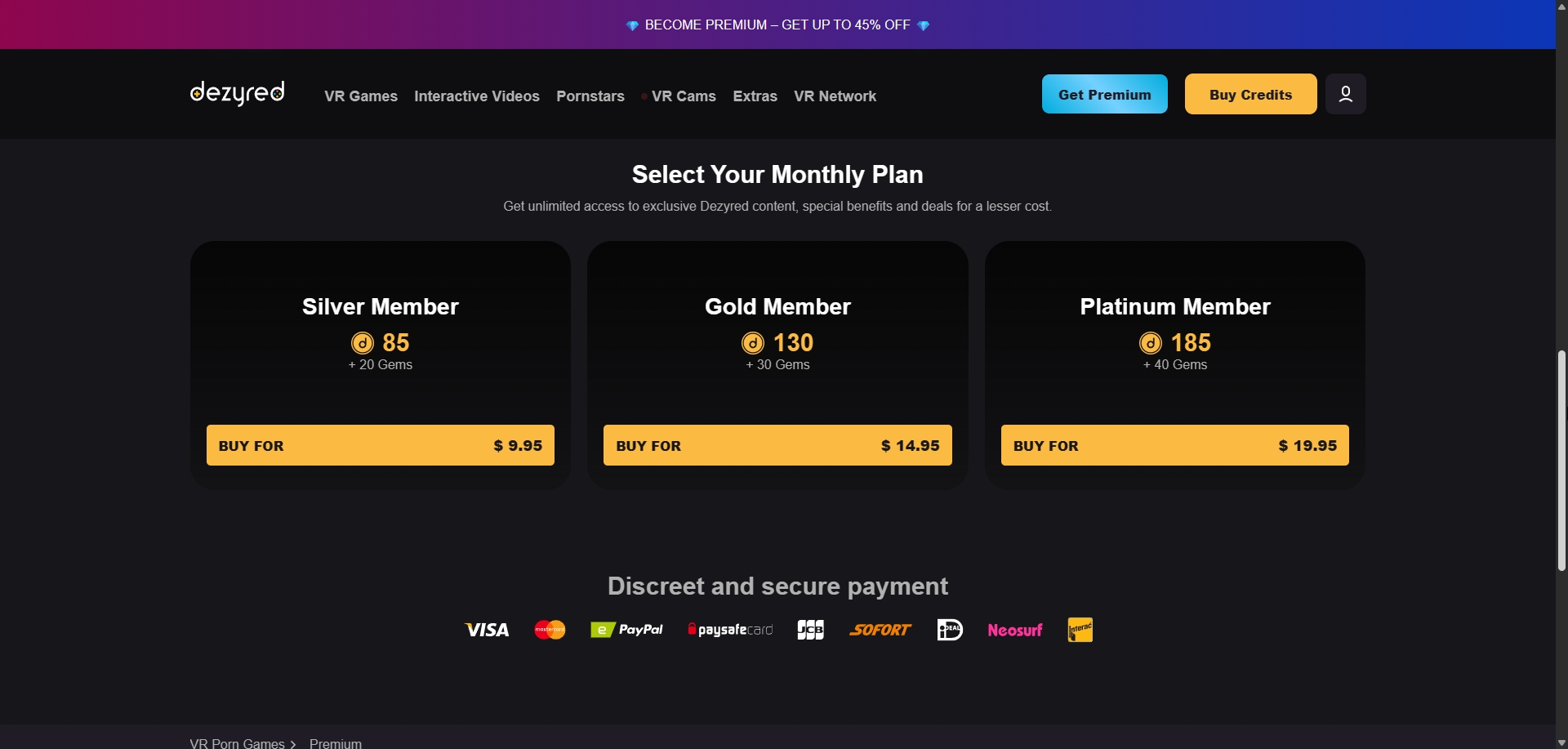Select the Interac payment icon
Viewport: 1568px width, 749px height.
point(1080,630)
